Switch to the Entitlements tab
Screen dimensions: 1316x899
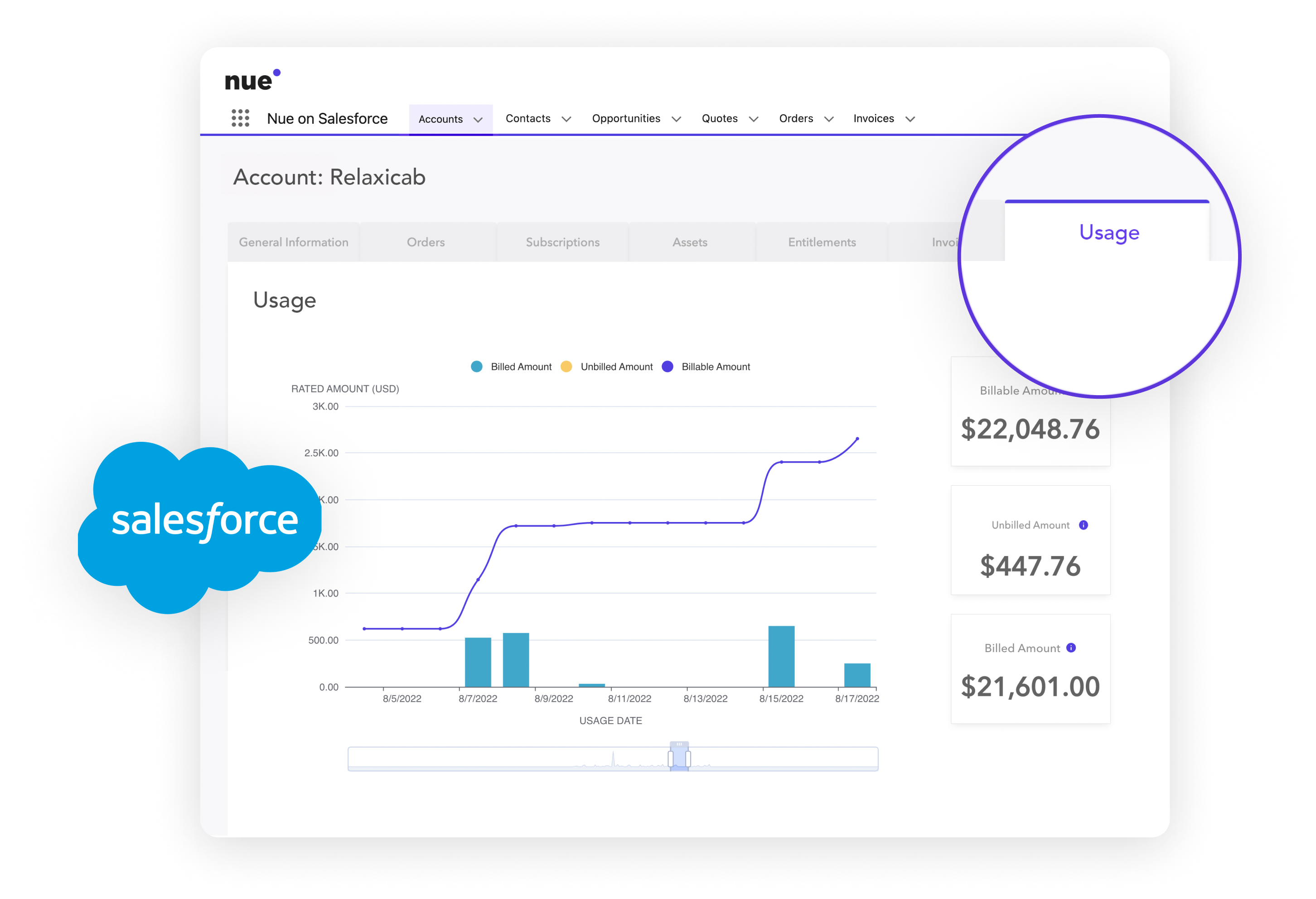point(822,242)
